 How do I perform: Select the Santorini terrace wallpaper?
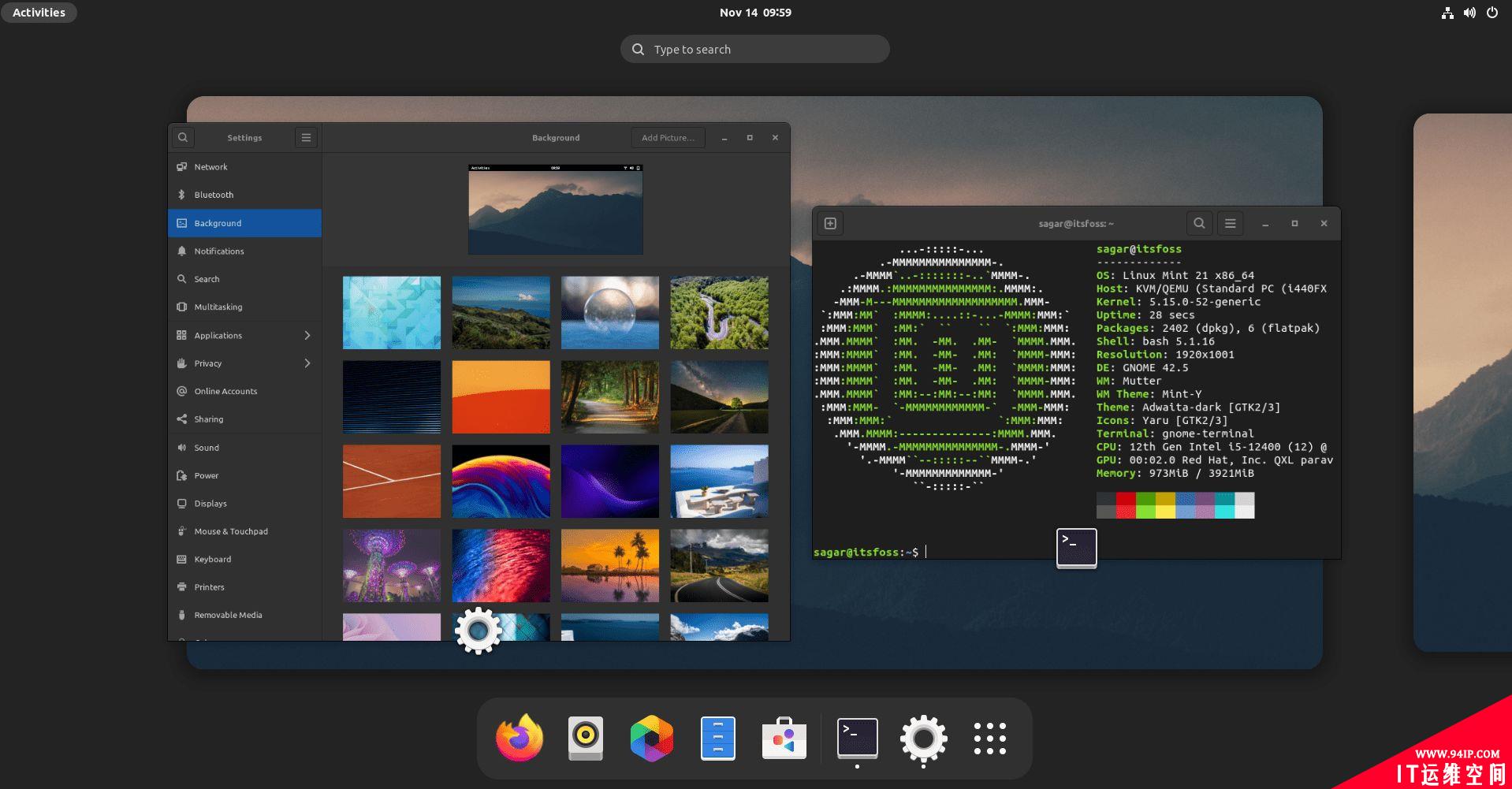720,482
